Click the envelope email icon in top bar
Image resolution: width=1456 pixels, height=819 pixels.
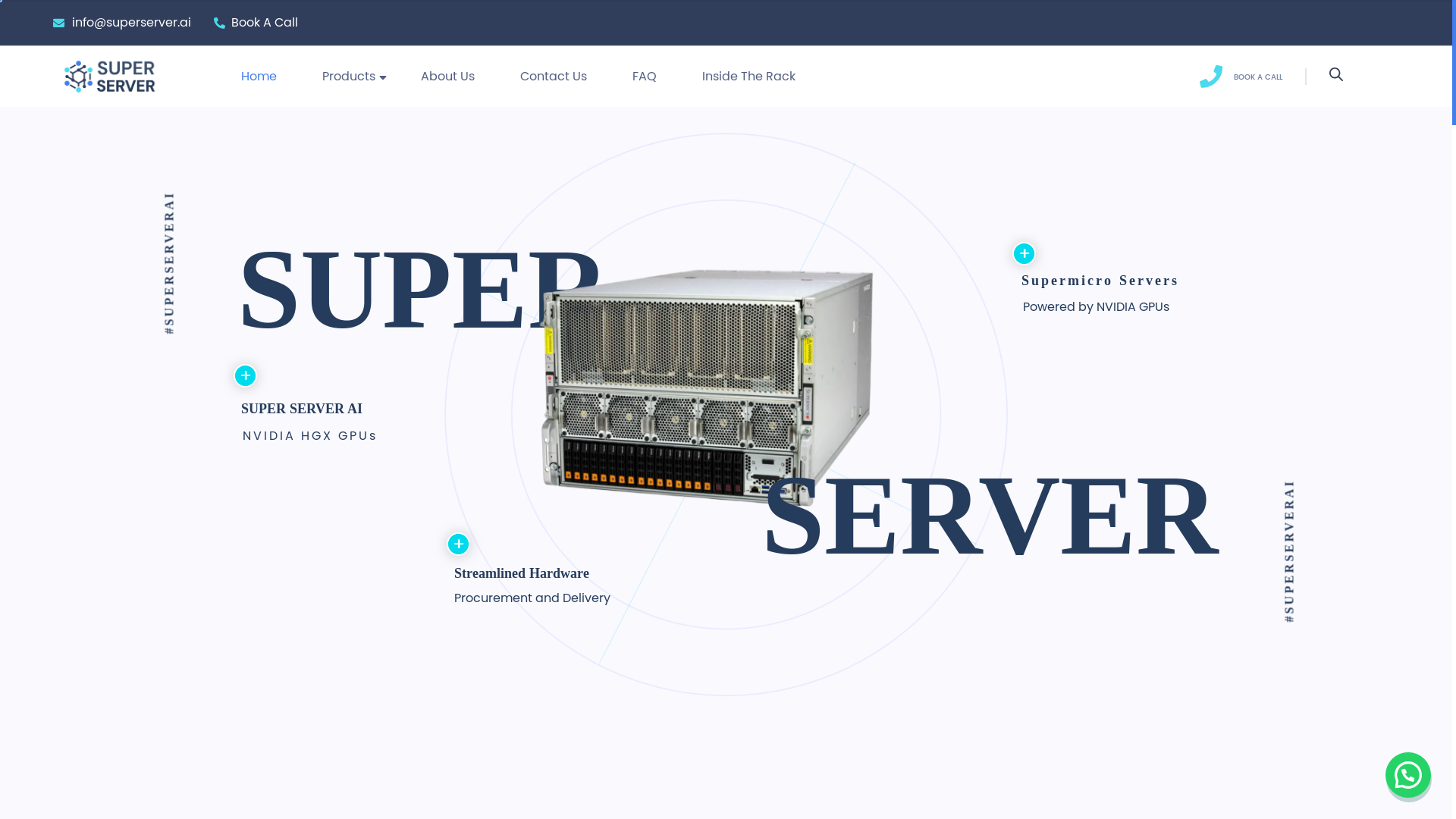click(58, 24)
